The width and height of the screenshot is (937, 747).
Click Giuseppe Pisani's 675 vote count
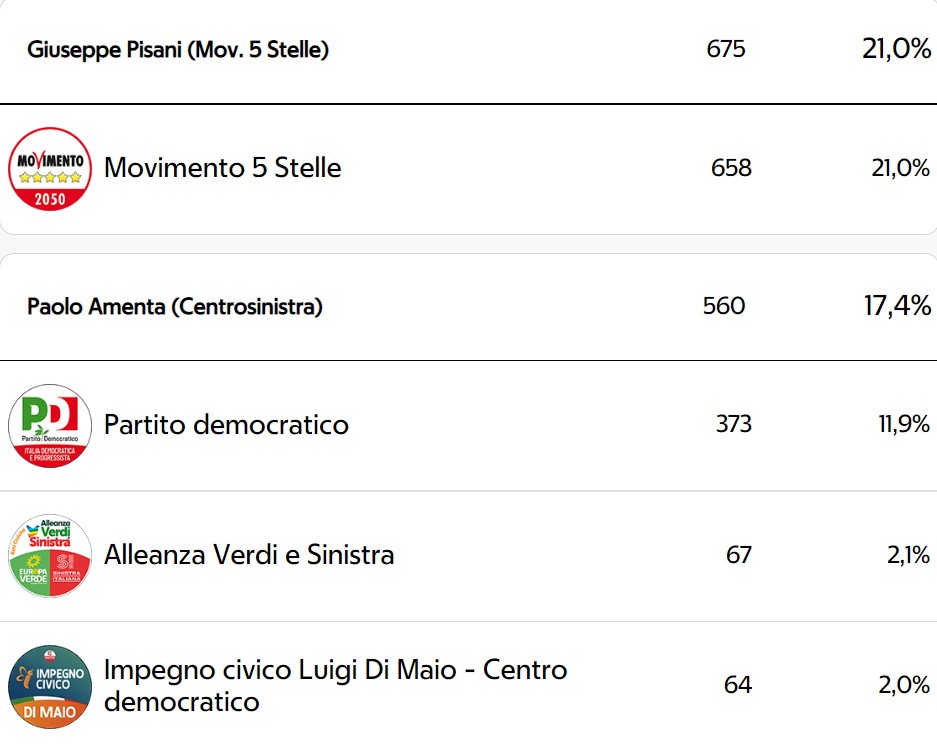point(725,49)
